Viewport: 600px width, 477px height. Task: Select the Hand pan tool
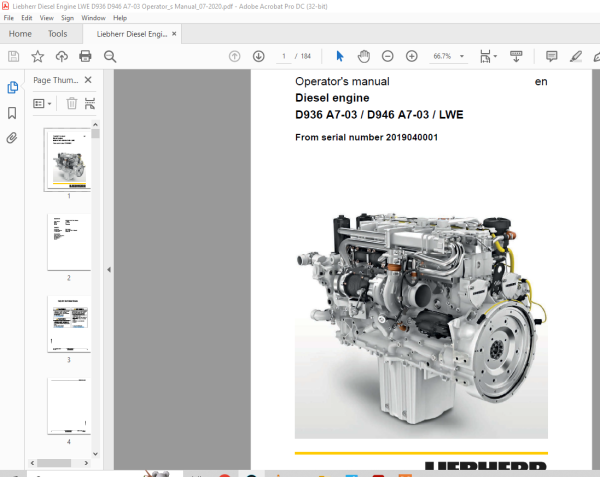(x=364, y=56)
